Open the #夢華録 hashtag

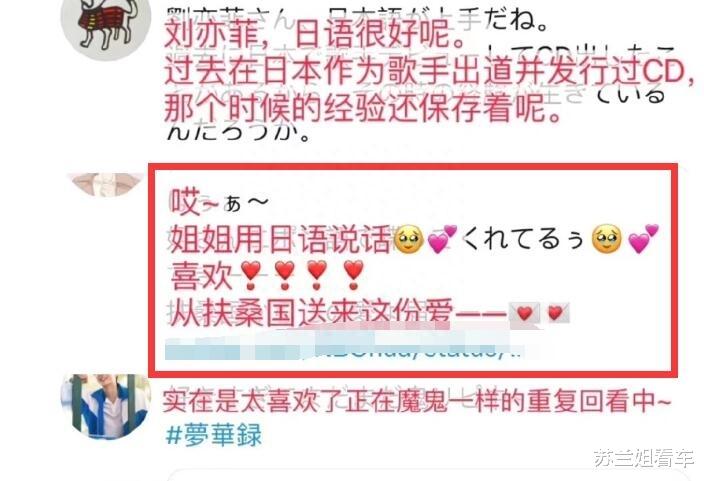point(214,435)
